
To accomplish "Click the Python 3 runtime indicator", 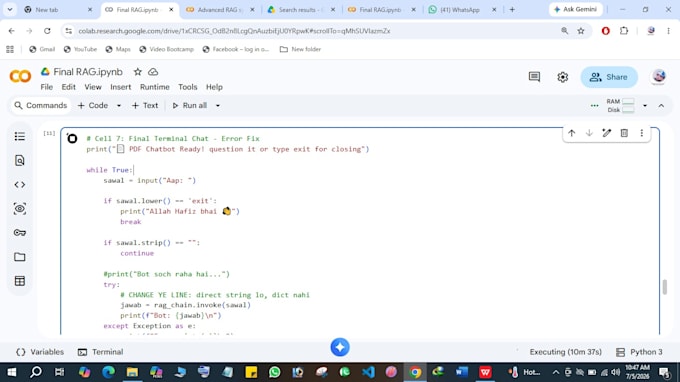I will tap(639, 352).
